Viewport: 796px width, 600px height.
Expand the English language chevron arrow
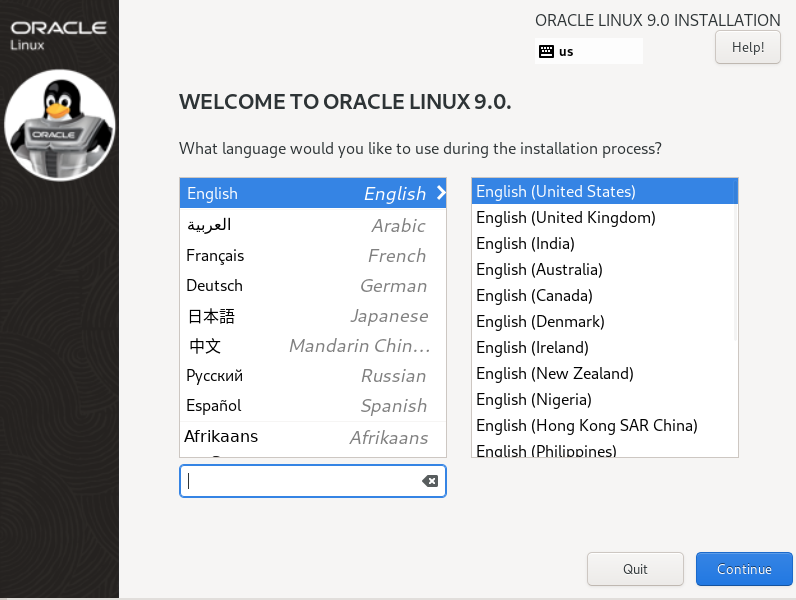pyautogui.click(x=441, y=193)
